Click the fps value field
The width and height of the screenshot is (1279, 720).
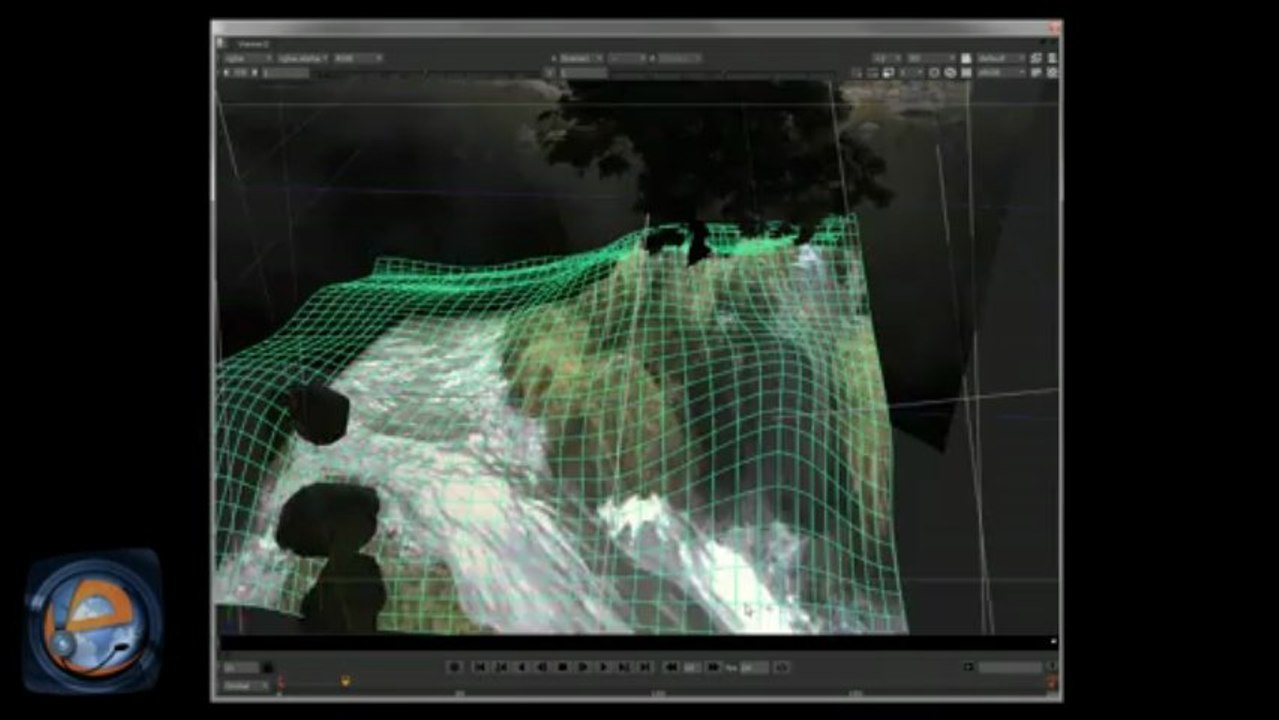[755, 667]
